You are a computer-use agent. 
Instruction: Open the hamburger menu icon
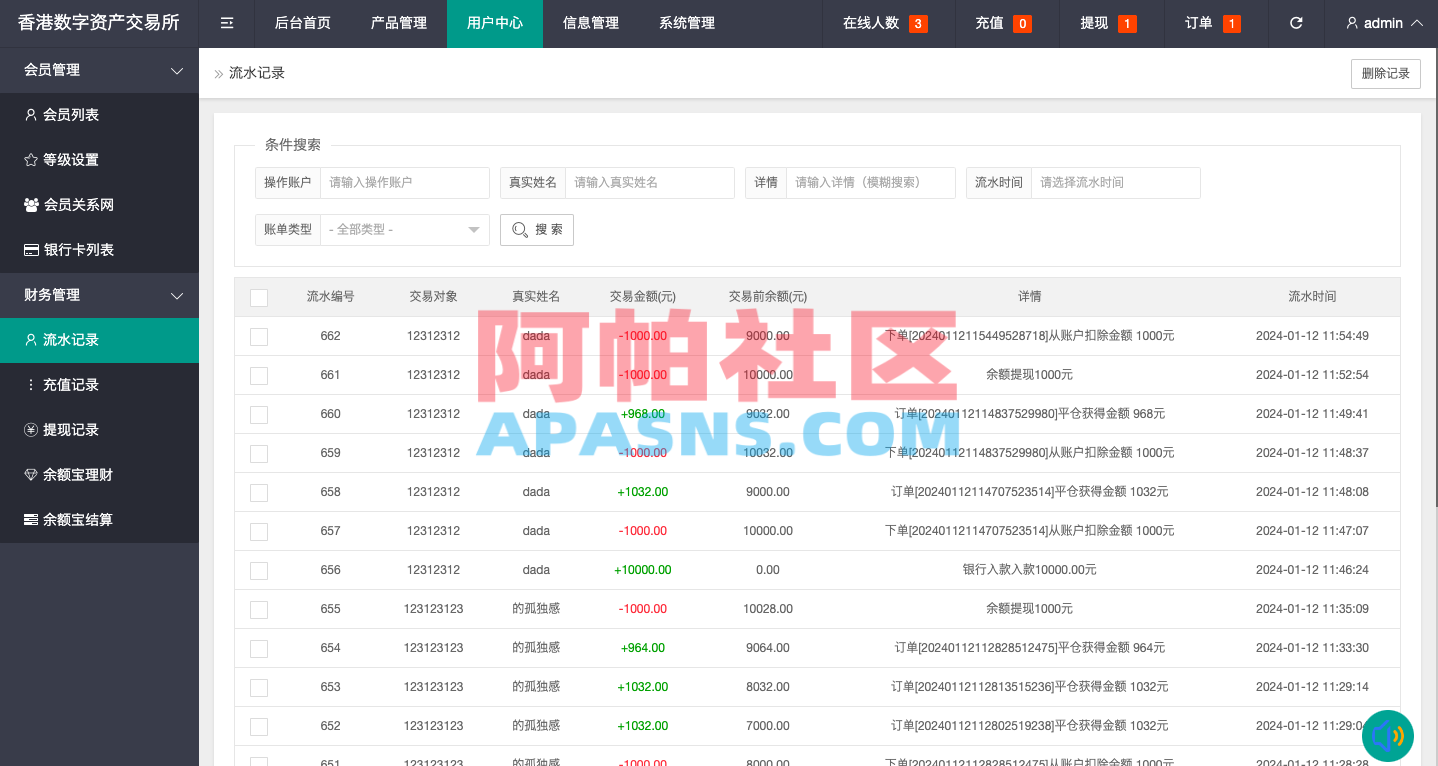[x=225, y=23]
